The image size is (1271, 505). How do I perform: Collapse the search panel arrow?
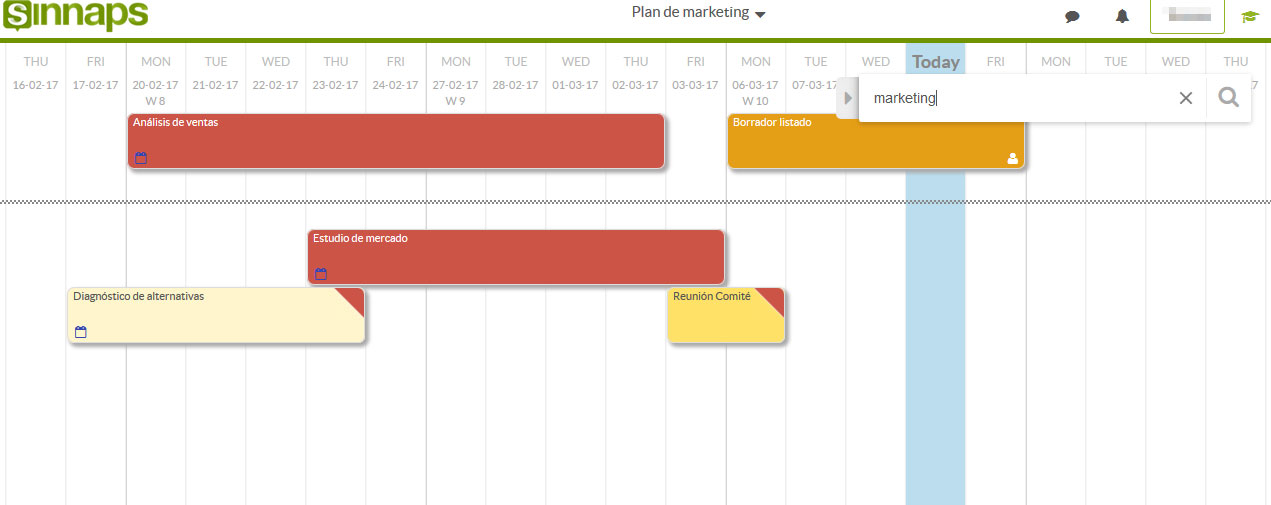[x=848, y=98]
